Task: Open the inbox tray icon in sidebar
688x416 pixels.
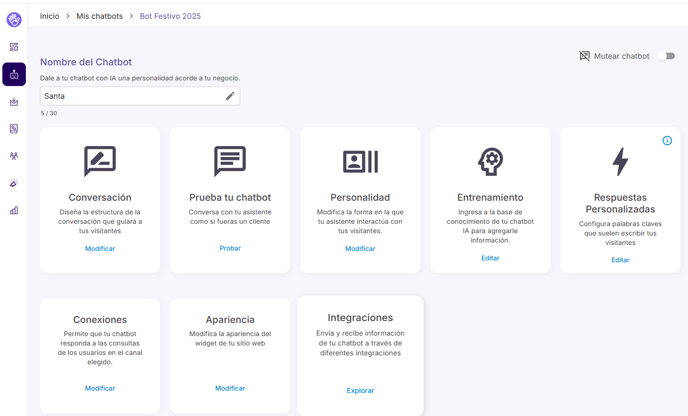Action: (14, 102)
